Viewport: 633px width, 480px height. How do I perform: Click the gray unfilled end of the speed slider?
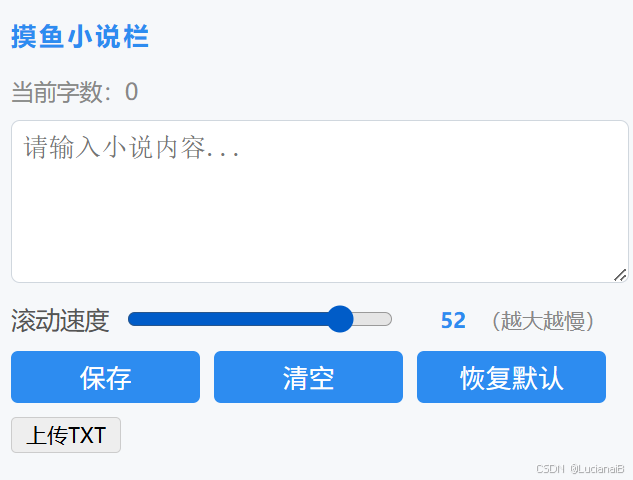[x=373, y=319]
